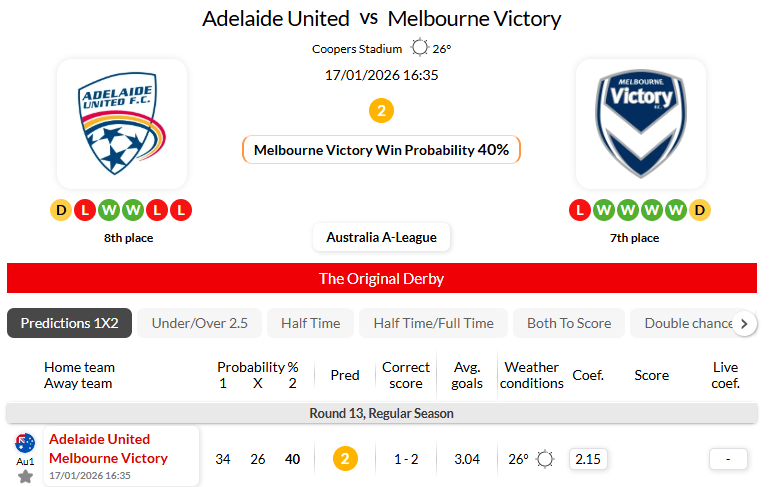Click the orange prediction 2 badge under date
Image resolution: width=769 pixels, height=487 pixels.
click(381, 111)
